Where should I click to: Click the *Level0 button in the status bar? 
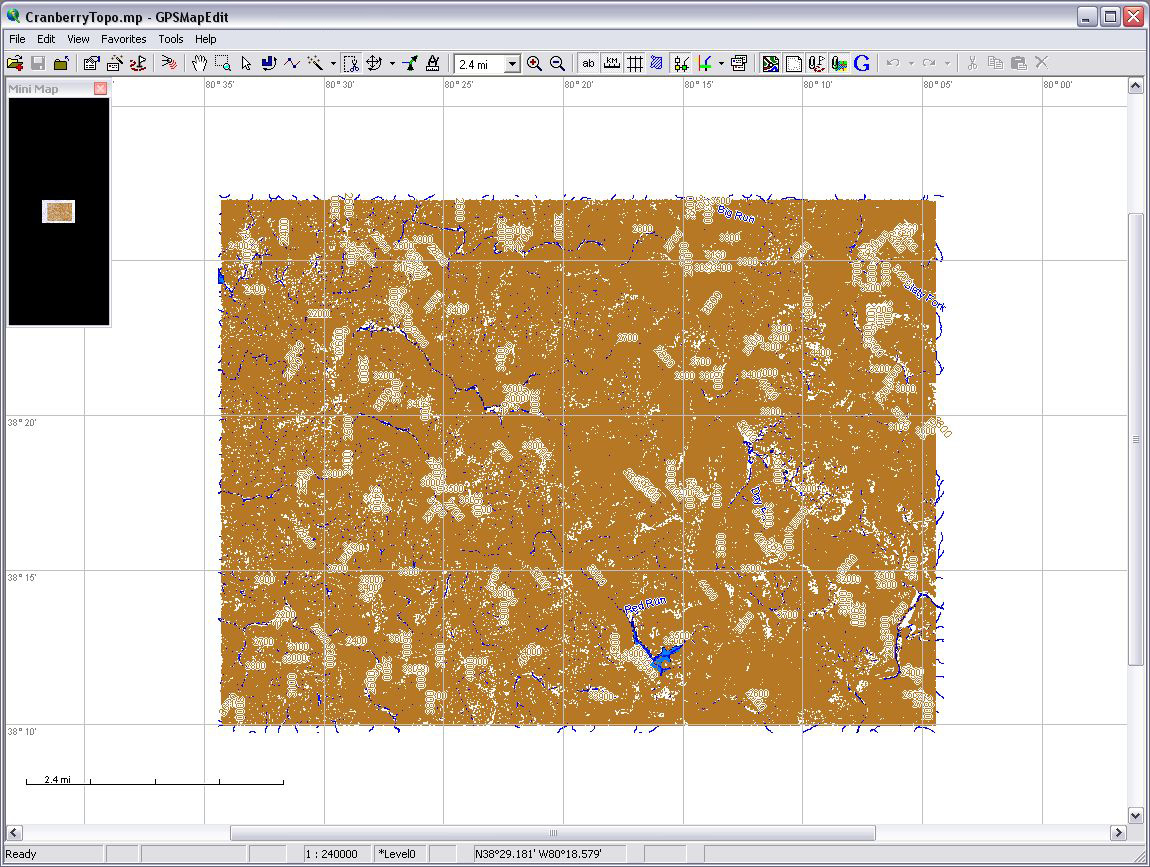[399, 853]
